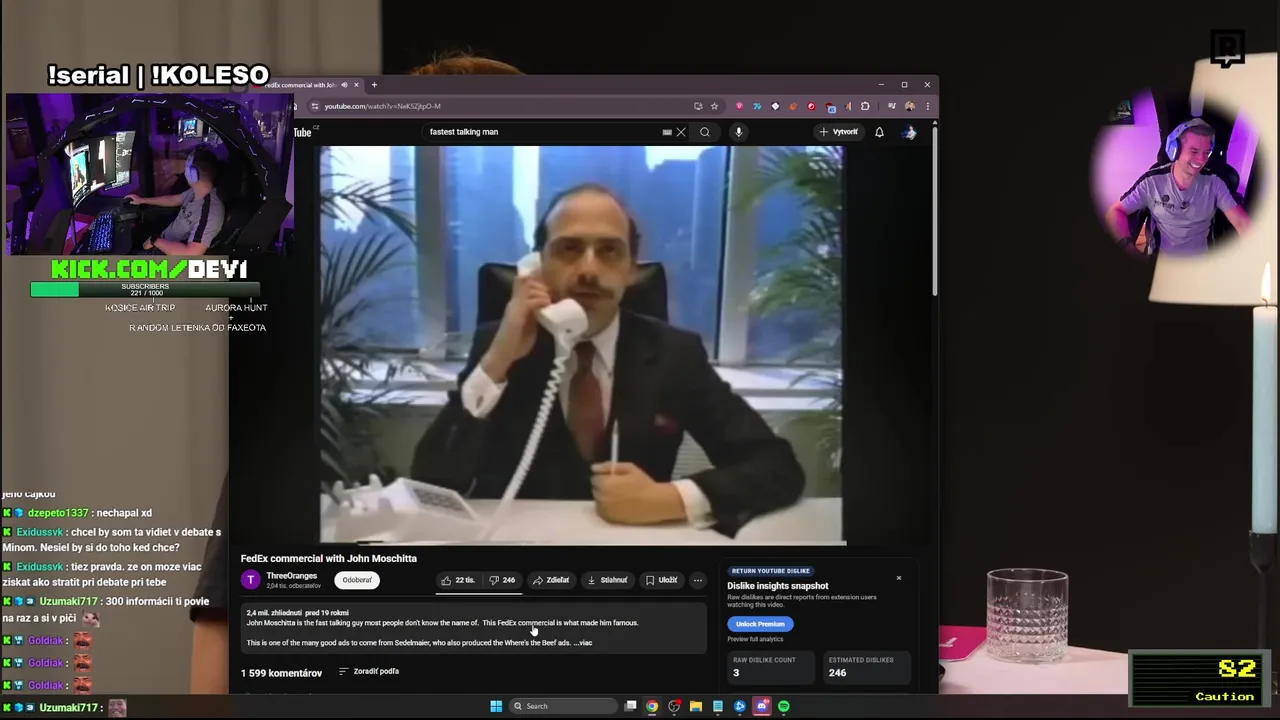Image resolution: width=1280 pixels, height=720 pixels.
Task: Open File Explorer from the taskbar
Action: (x=696, y=706)
